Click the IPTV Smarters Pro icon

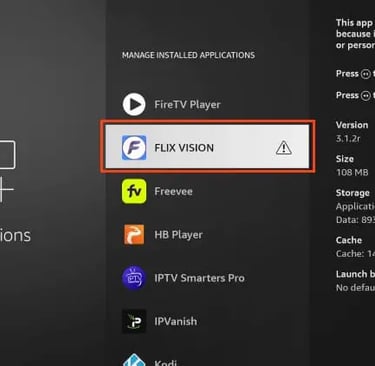[134, 278]
